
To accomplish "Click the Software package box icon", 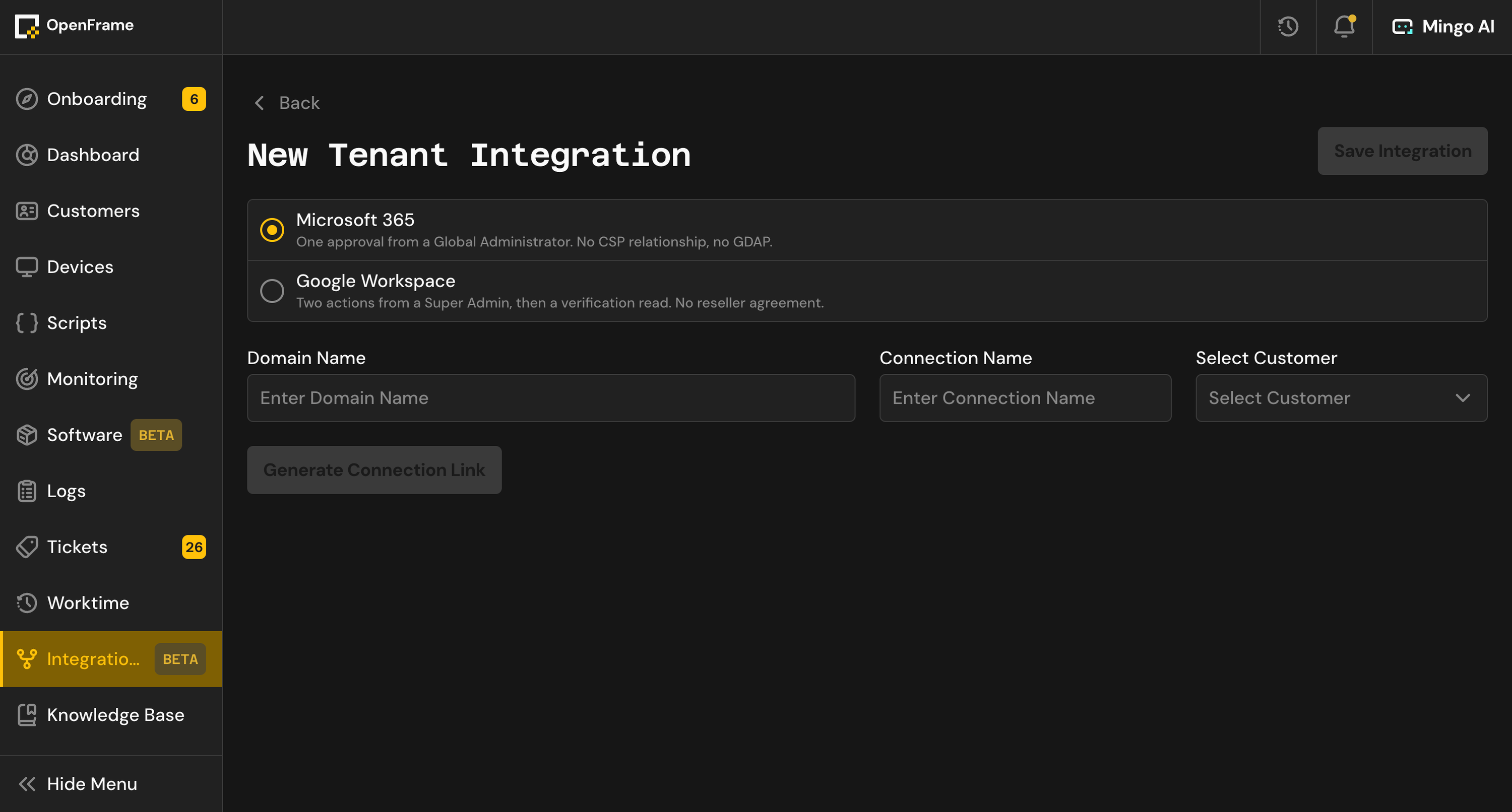I will tap(27, 435).
